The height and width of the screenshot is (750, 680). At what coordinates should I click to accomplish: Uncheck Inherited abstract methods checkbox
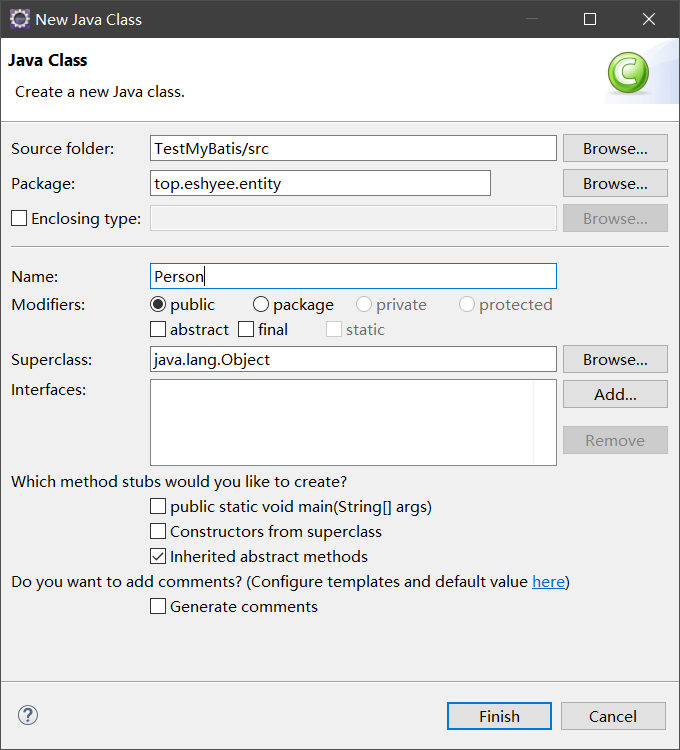click(158, 556)
